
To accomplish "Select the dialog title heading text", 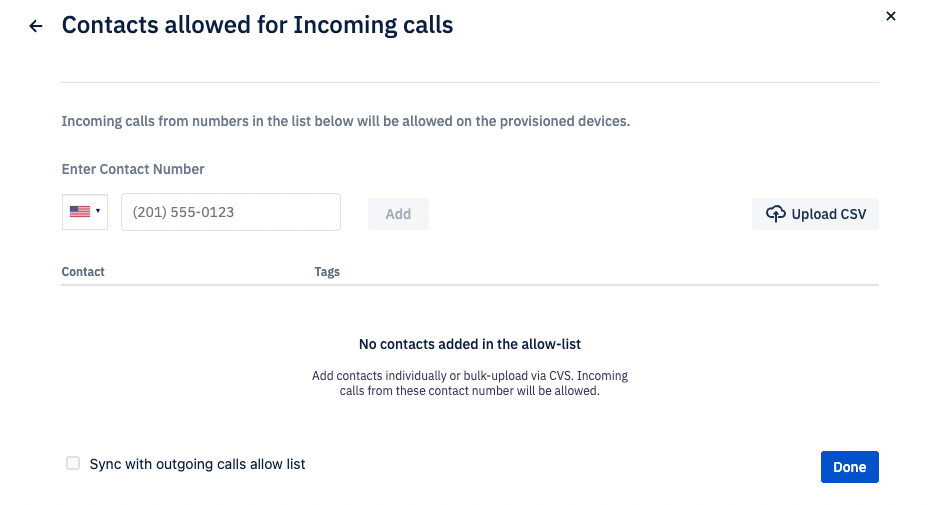I will coord(257,25).
